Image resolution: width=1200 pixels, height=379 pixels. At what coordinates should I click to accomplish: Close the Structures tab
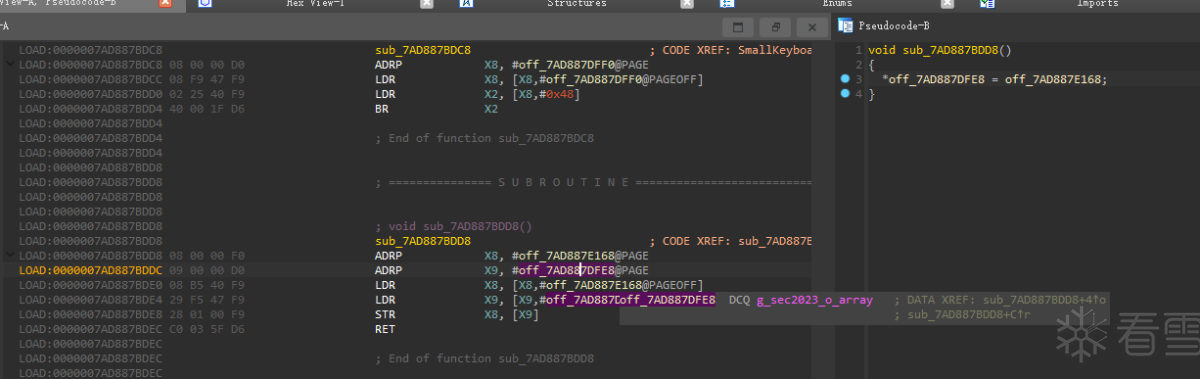pos(687,4)
